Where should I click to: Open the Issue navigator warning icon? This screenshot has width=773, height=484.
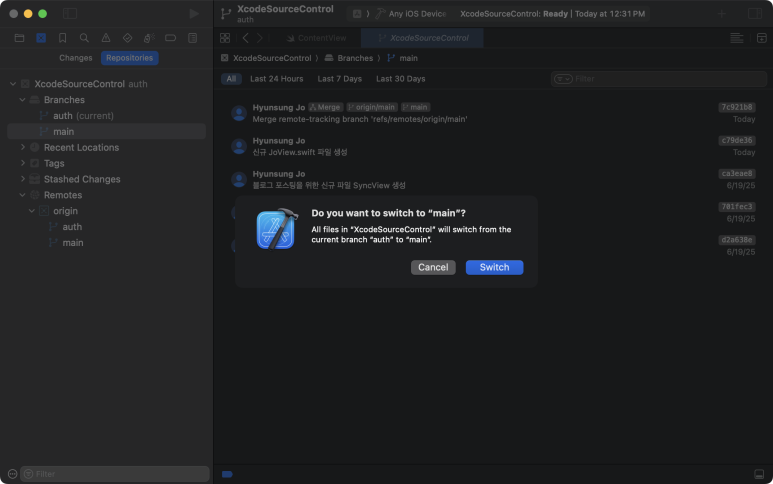tap(106, 38)
